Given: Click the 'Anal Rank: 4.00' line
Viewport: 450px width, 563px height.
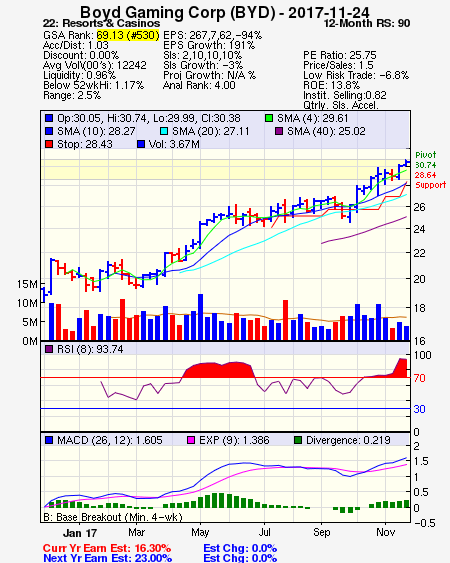Looking at the screenshot, I should tap(199, 85).
